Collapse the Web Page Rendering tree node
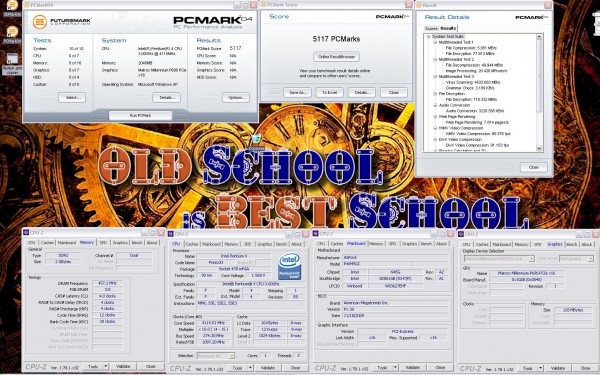 coord(435,117)
